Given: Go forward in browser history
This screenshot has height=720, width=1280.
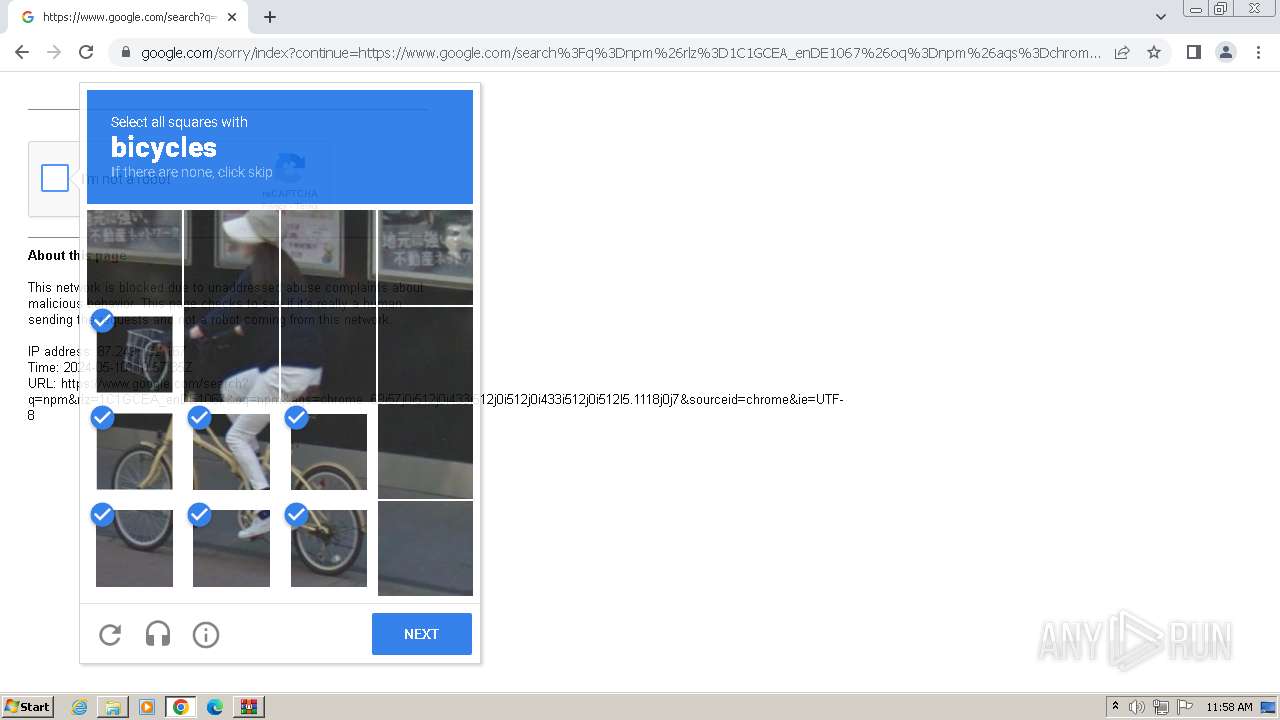Looking at the screenshot, I should point(54,52).
